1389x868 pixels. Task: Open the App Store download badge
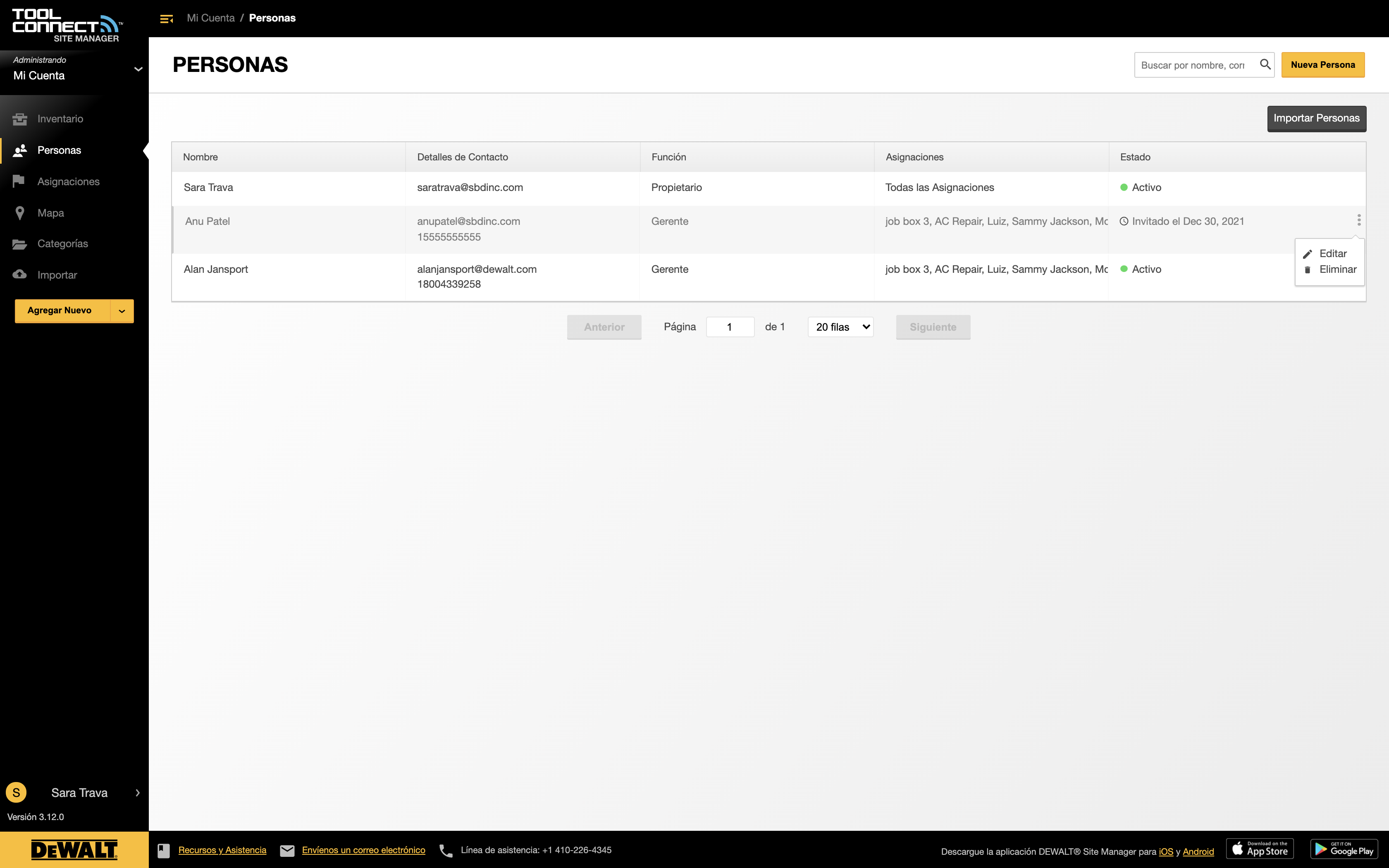1260,849
